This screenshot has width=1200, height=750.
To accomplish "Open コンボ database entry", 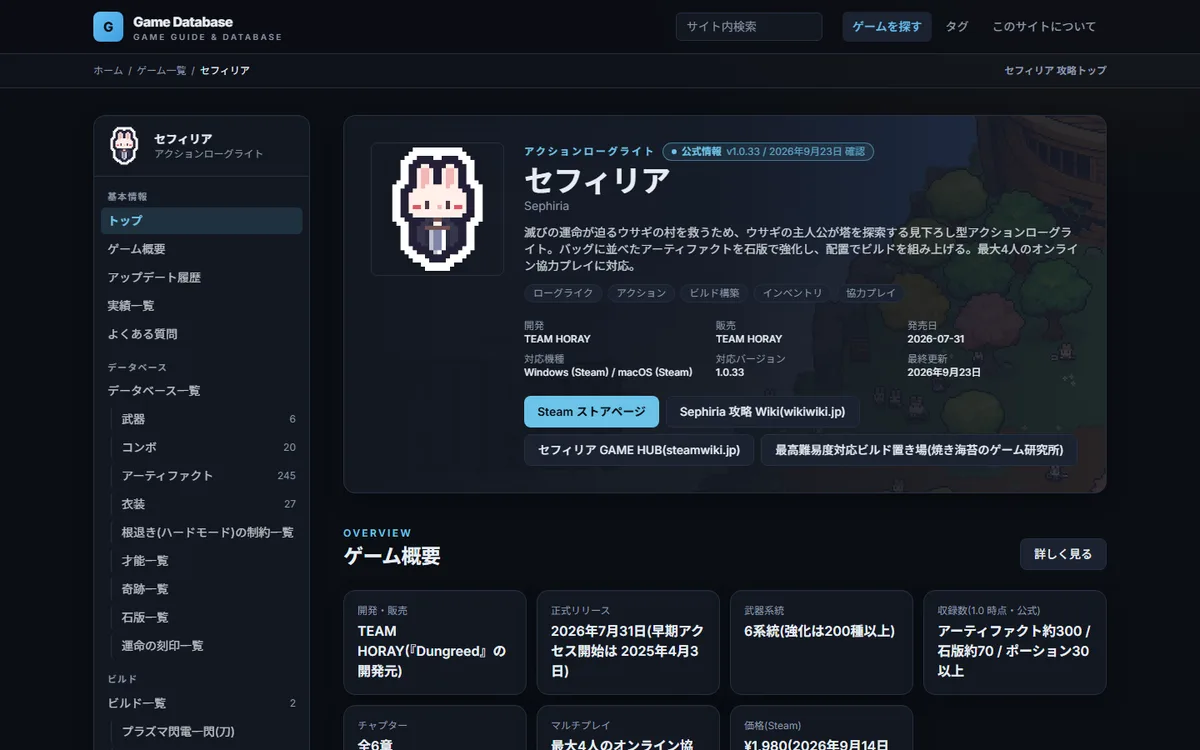I will pos(208,447).
